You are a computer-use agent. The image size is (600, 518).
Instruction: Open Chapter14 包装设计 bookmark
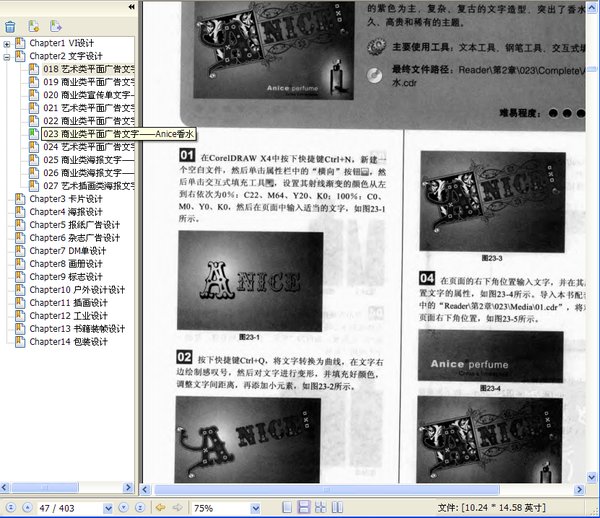pos(68,342)
